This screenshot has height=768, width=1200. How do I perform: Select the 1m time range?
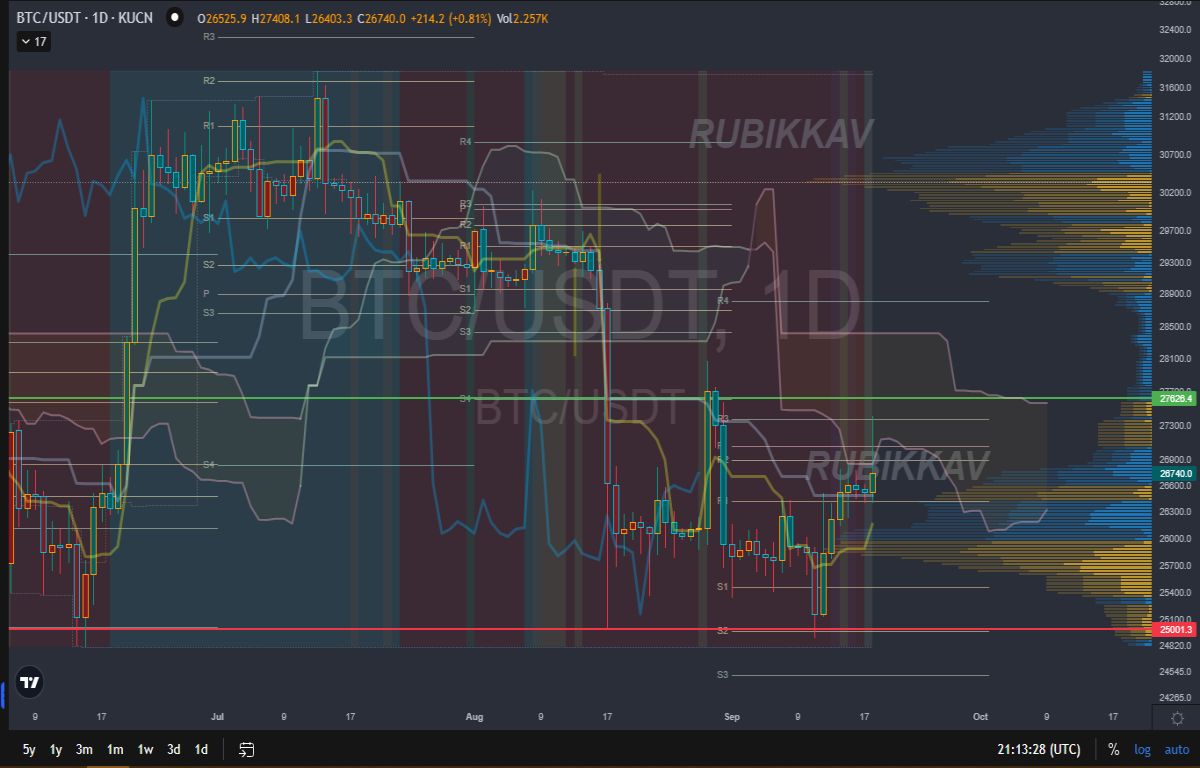pyautogui.click(x=115, y=749)
